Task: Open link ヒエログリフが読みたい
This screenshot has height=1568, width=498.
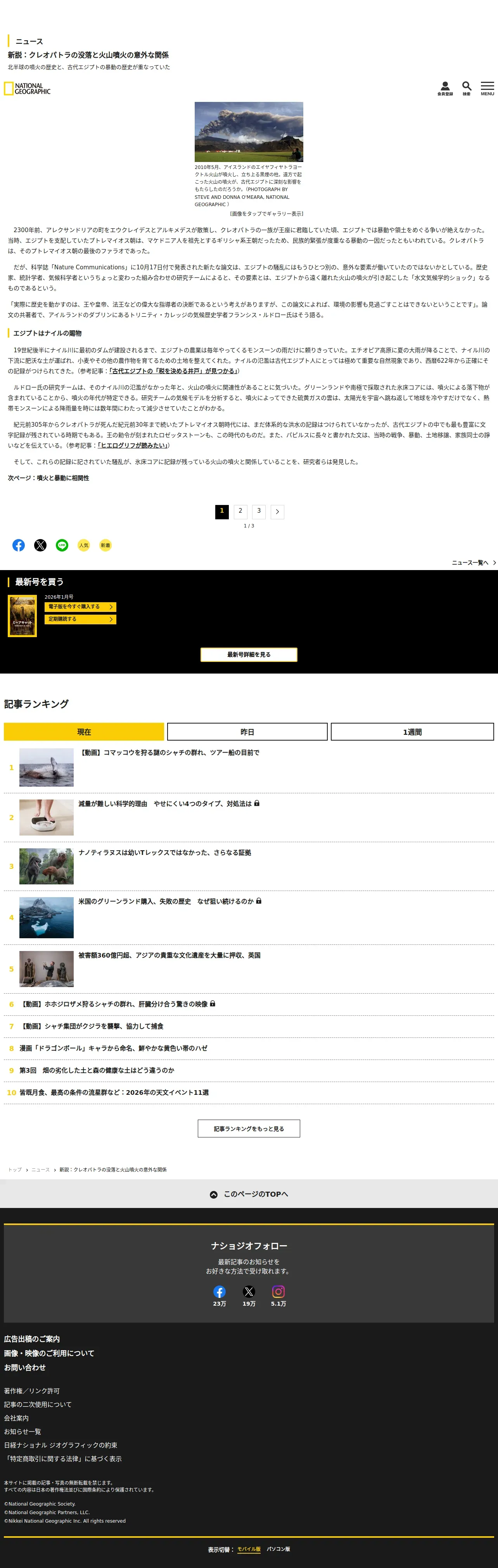Action: 133,446
